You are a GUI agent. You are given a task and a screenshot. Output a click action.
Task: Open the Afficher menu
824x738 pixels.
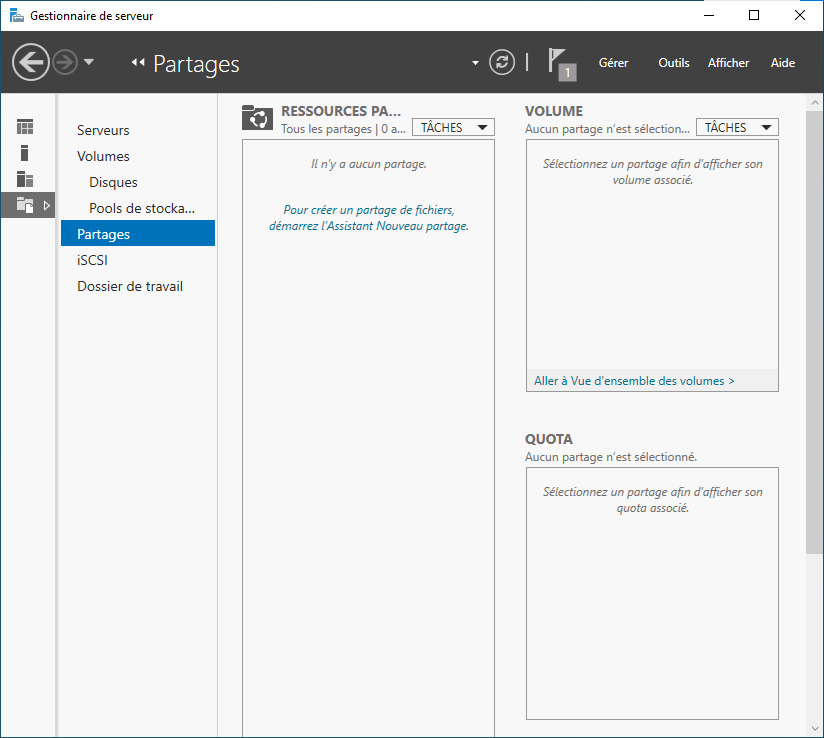coord(728,63)
